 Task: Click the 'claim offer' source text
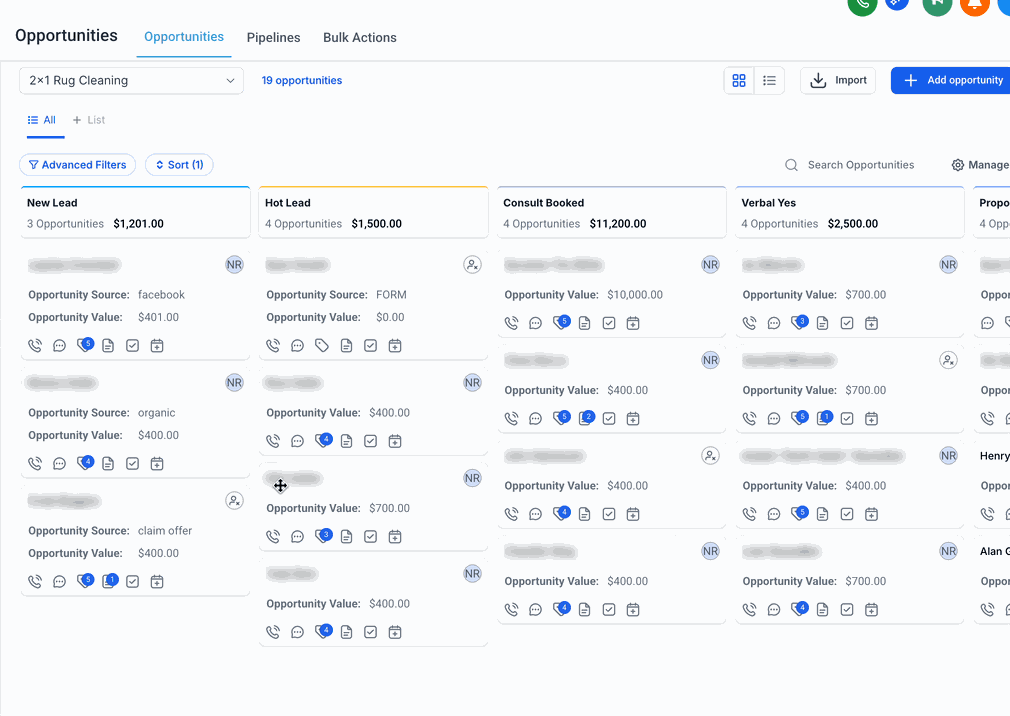pos(165,531)
